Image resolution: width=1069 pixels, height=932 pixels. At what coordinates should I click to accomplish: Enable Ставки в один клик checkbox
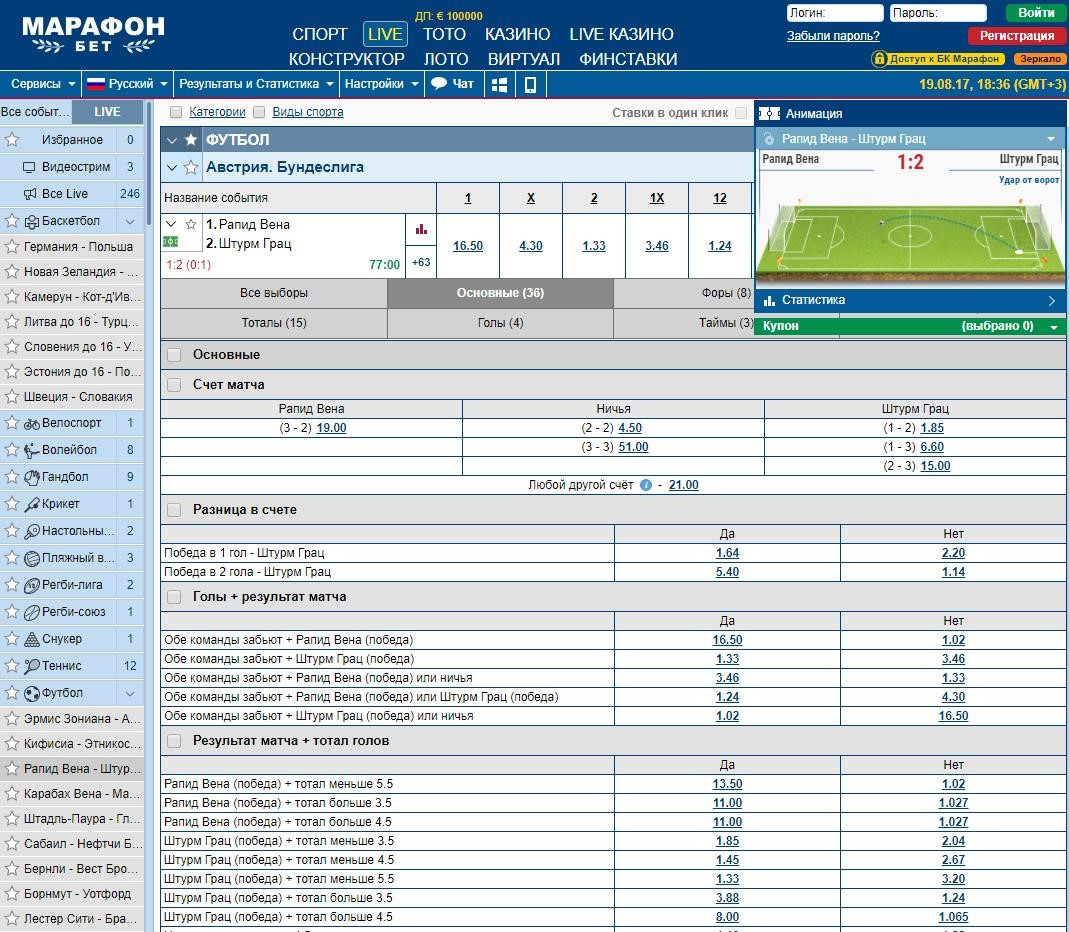point(741,113)
